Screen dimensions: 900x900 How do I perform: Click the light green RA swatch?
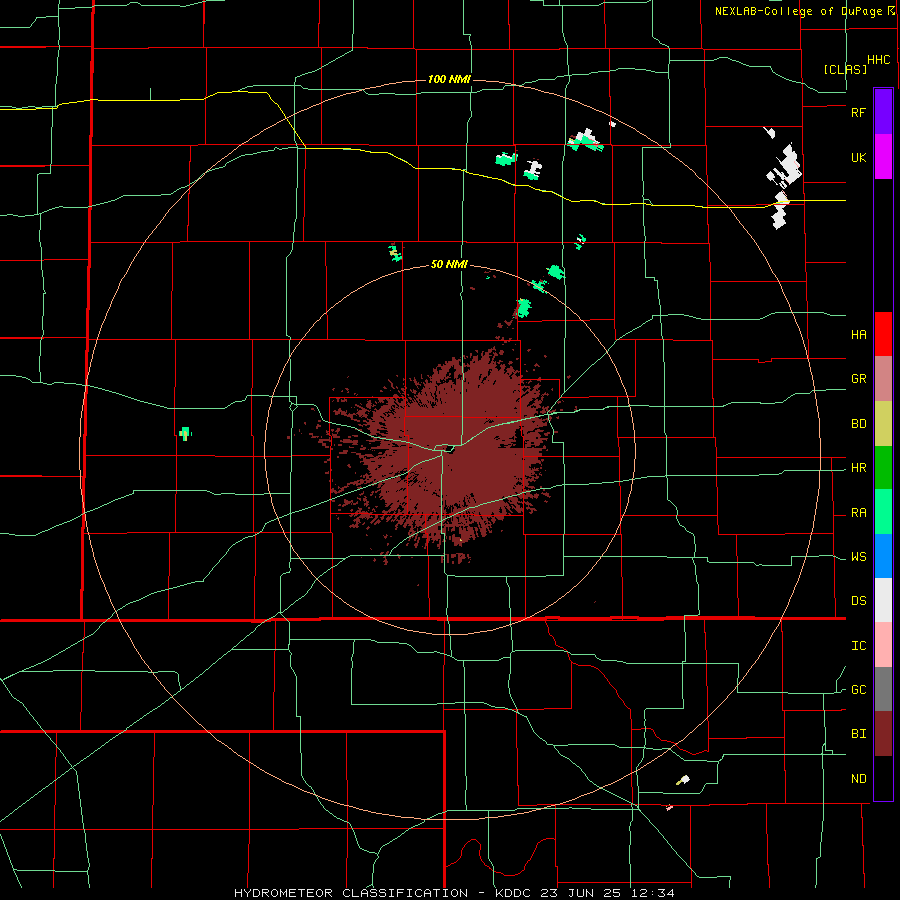883,512
